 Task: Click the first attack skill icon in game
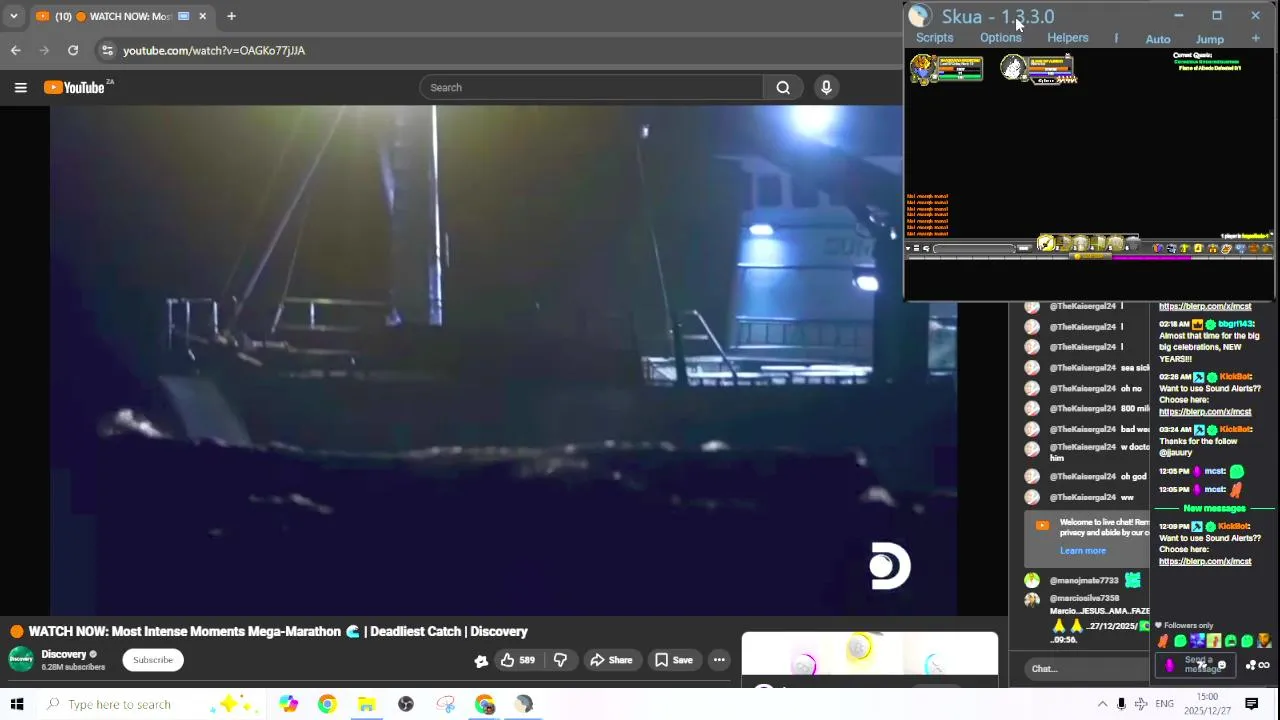click(1046, 243)
